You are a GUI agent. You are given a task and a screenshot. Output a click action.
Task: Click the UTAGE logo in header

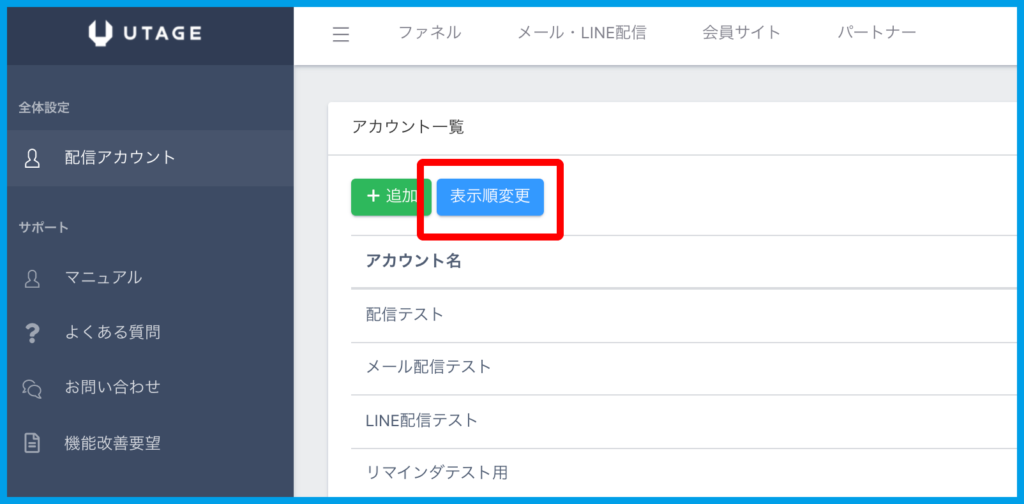coord(145,33)
